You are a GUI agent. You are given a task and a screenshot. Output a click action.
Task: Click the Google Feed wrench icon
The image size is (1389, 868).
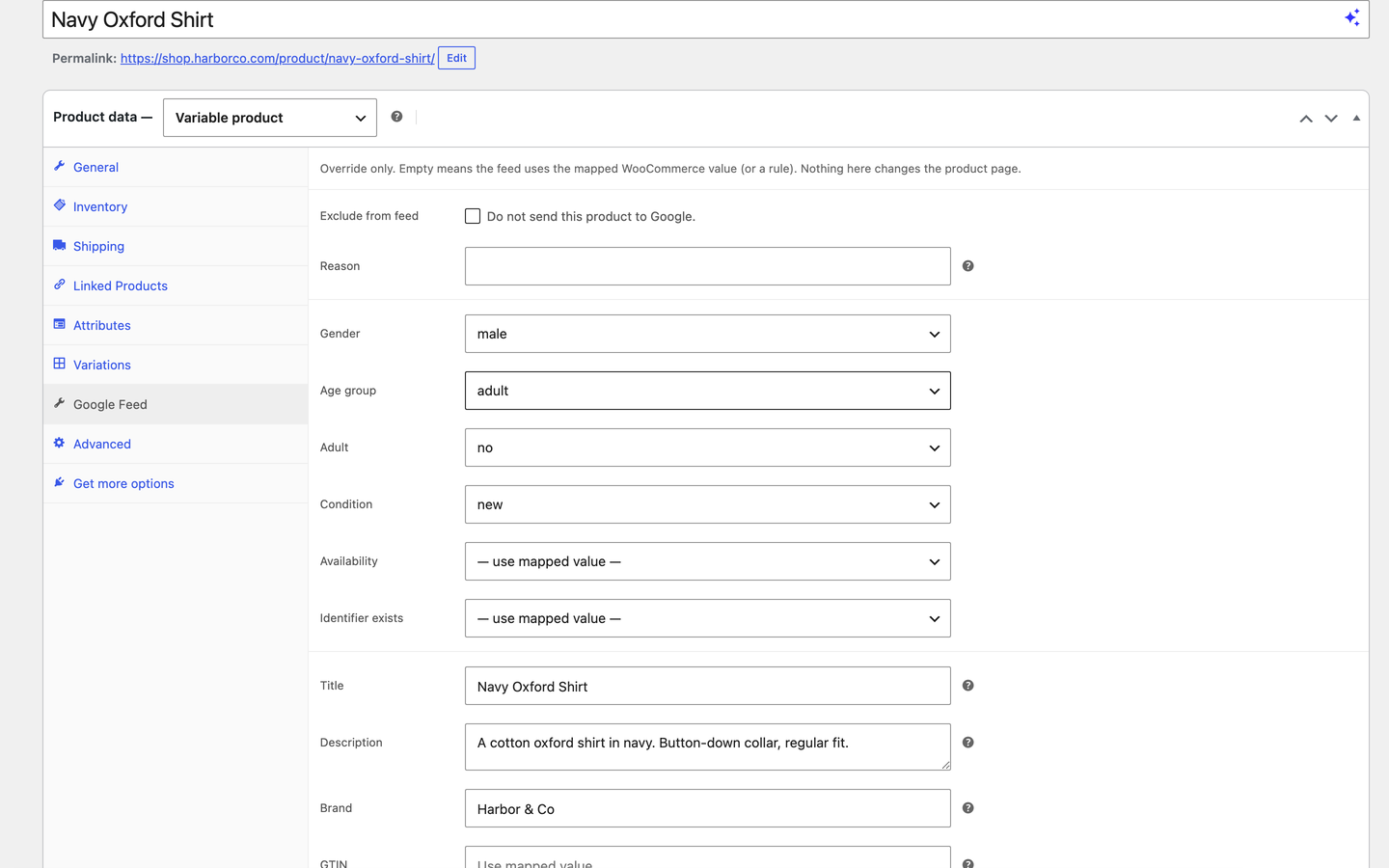[x=60, y=403]
